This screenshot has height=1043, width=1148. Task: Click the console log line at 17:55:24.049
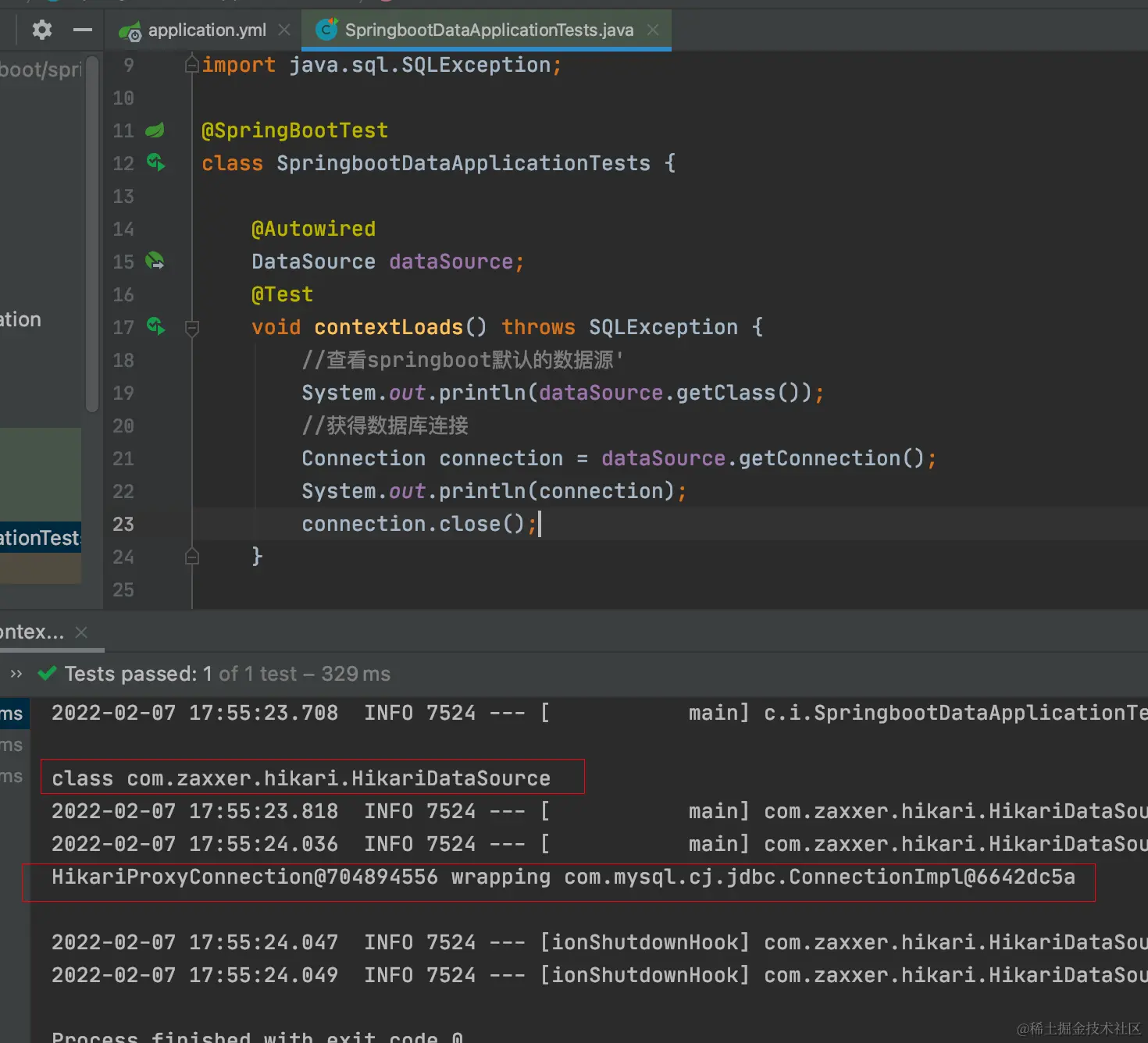(x=600, y=975)
